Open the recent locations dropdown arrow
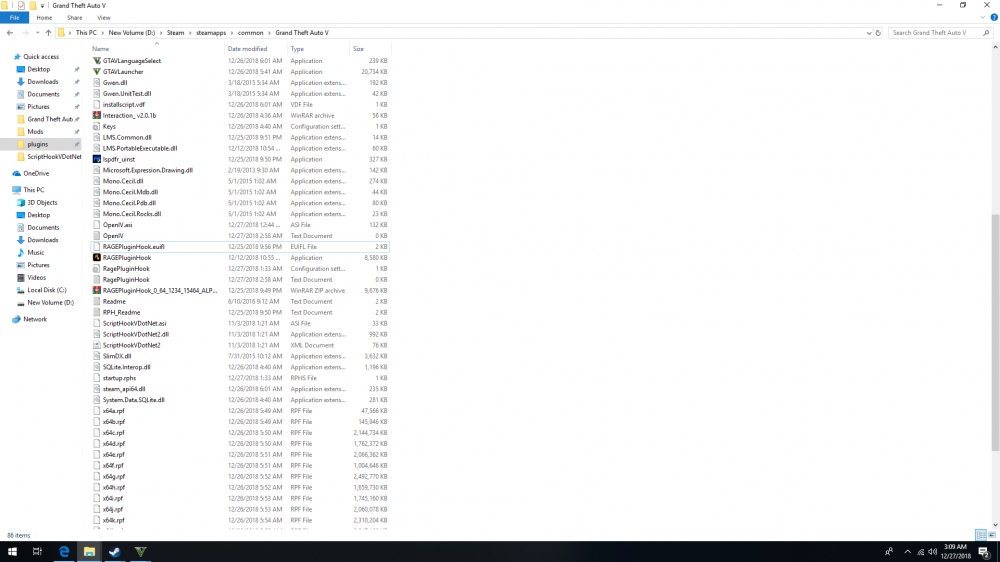The width and height of the screenshot is (1000, 562). pyautogui.click(x=37, y=33)
